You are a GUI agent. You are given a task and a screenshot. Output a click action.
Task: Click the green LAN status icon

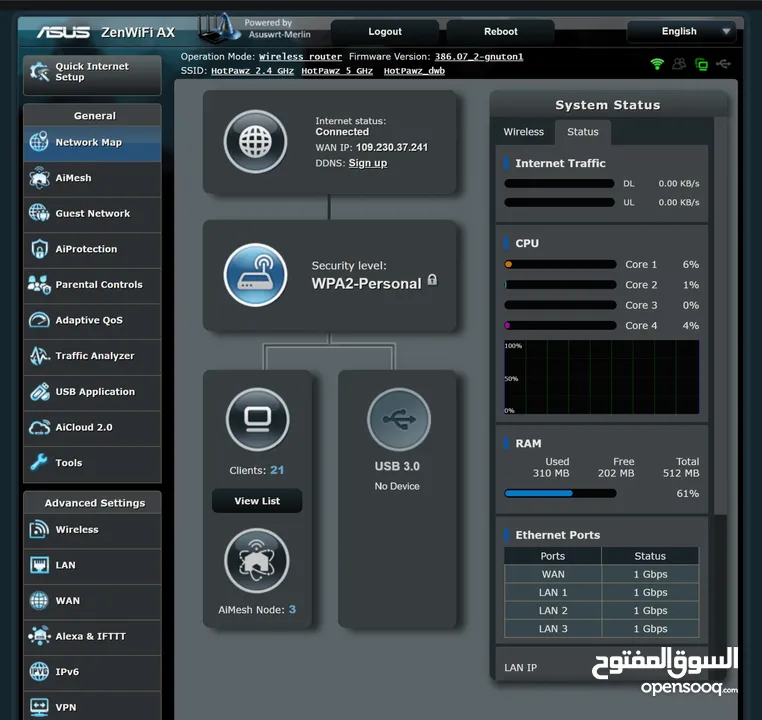pyautogui.click(x=701, y=64)
